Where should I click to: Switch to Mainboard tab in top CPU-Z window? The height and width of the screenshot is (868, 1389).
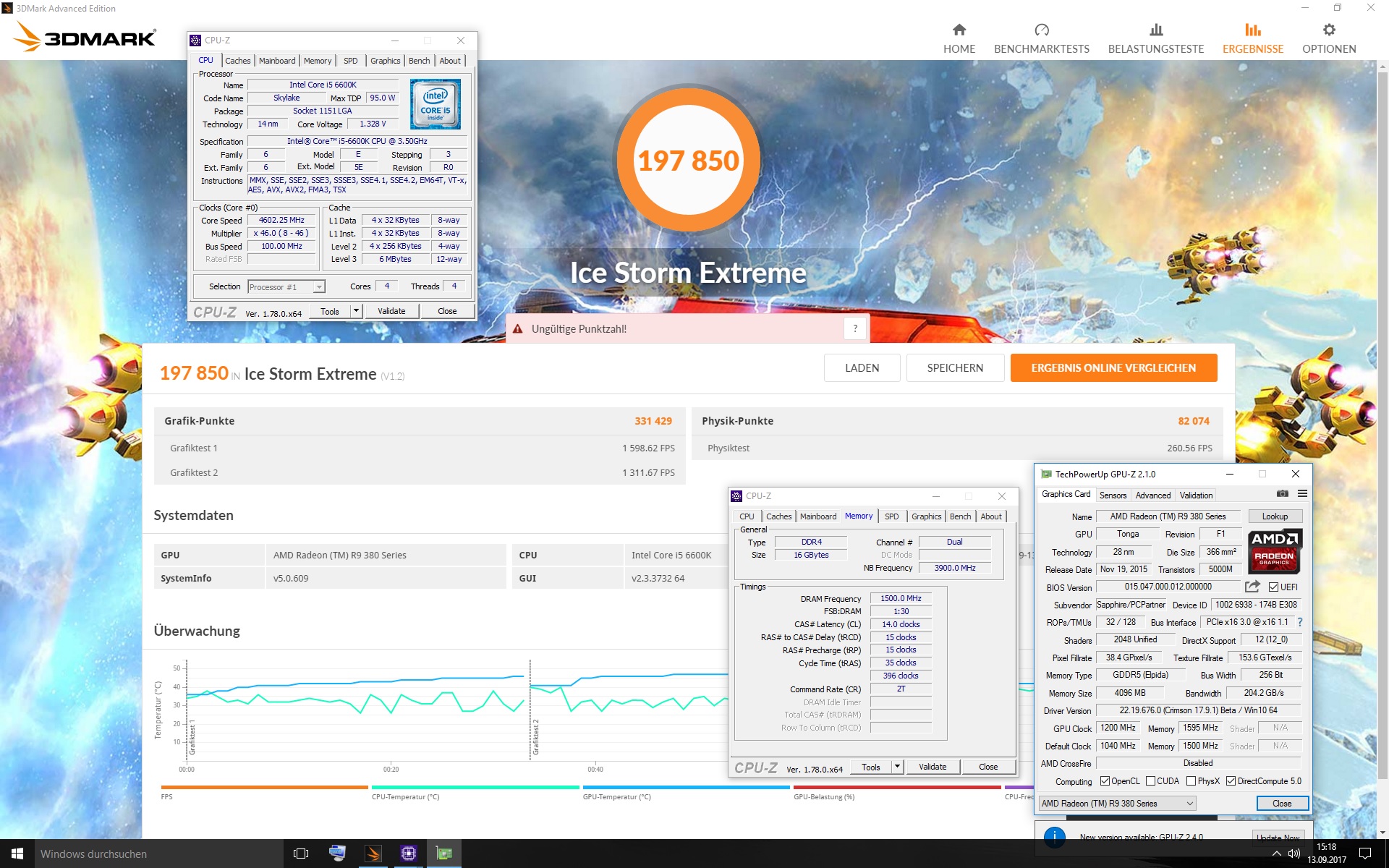click(277, 61)
